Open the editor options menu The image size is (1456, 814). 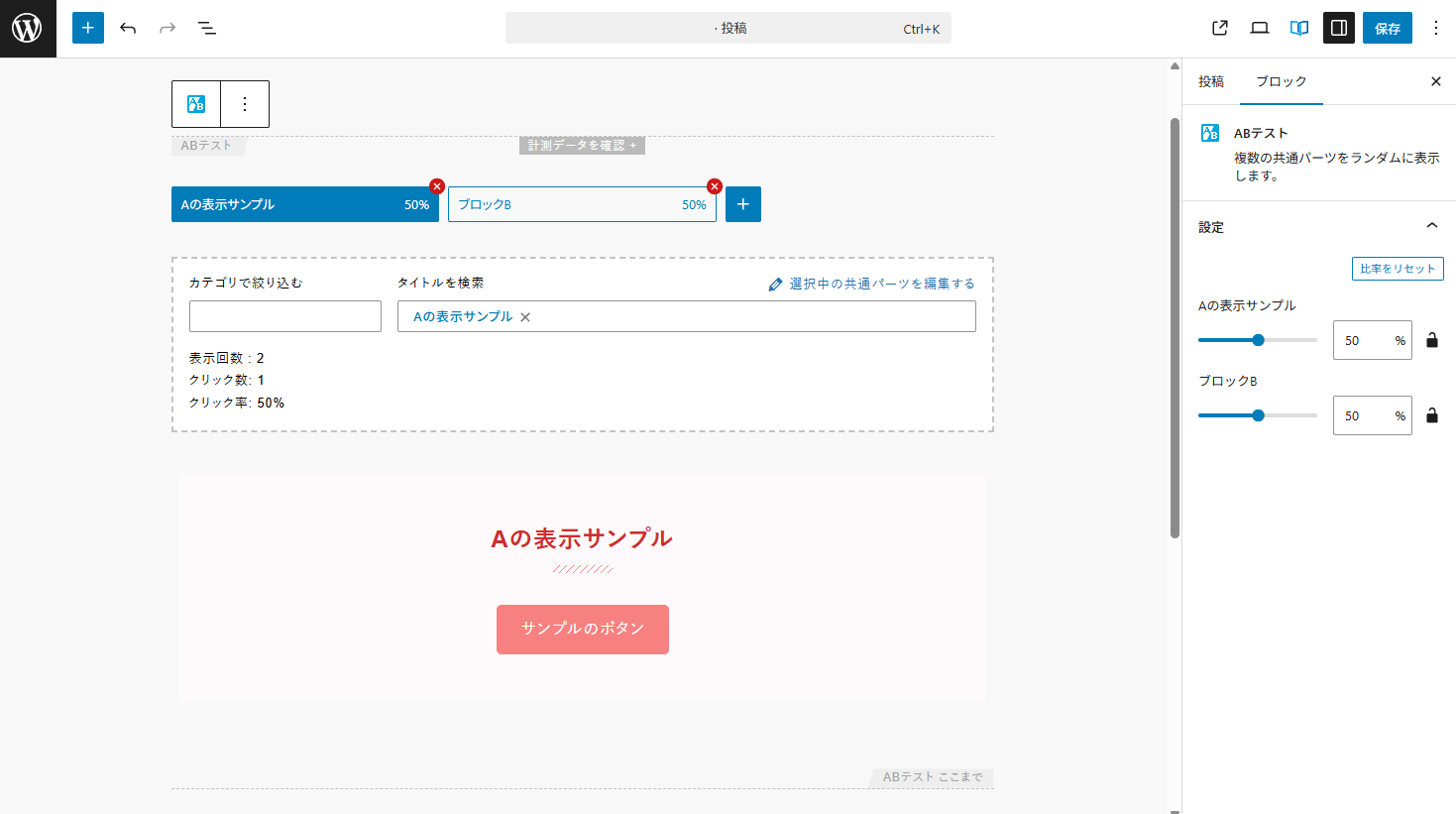[1436, 28]
